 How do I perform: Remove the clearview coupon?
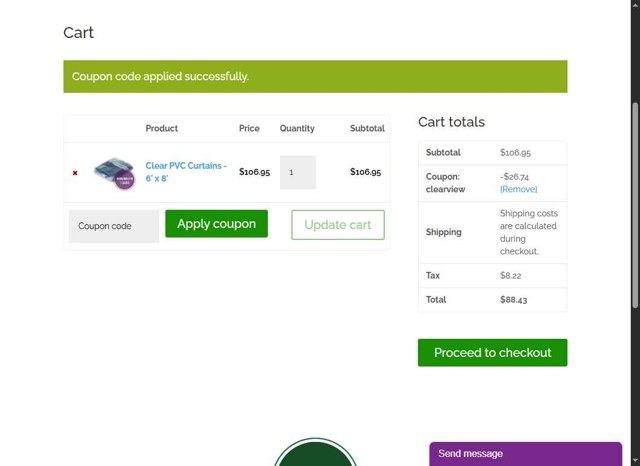(518, 189)
